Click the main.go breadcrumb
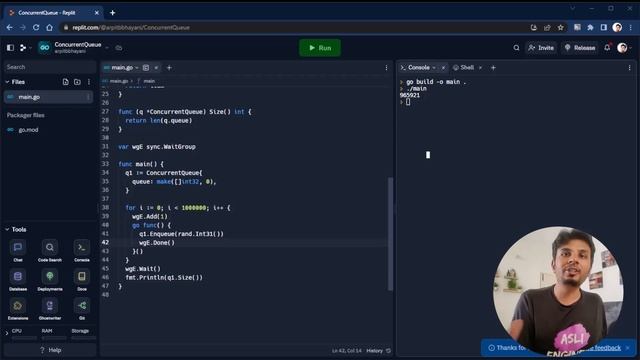 pyautogui.click(x=118, y=81)
